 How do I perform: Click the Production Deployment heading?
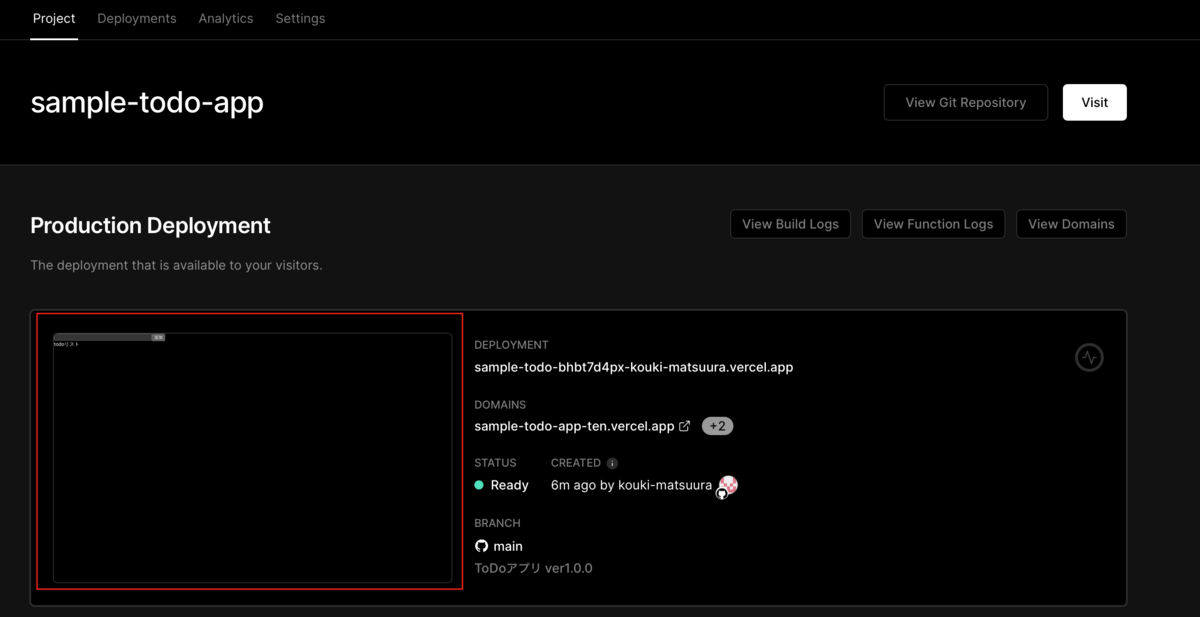[x=150, y=225]
